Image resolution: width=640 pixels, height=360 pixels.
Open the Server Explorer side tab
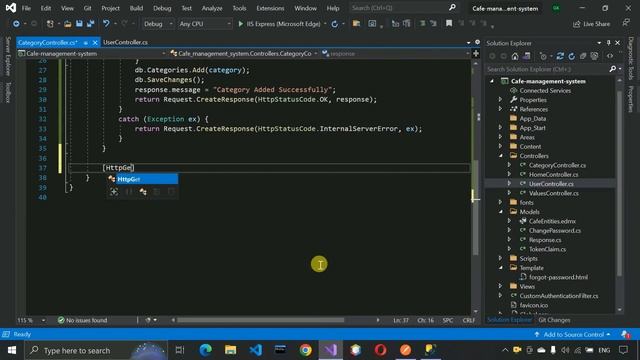[8, 56]
